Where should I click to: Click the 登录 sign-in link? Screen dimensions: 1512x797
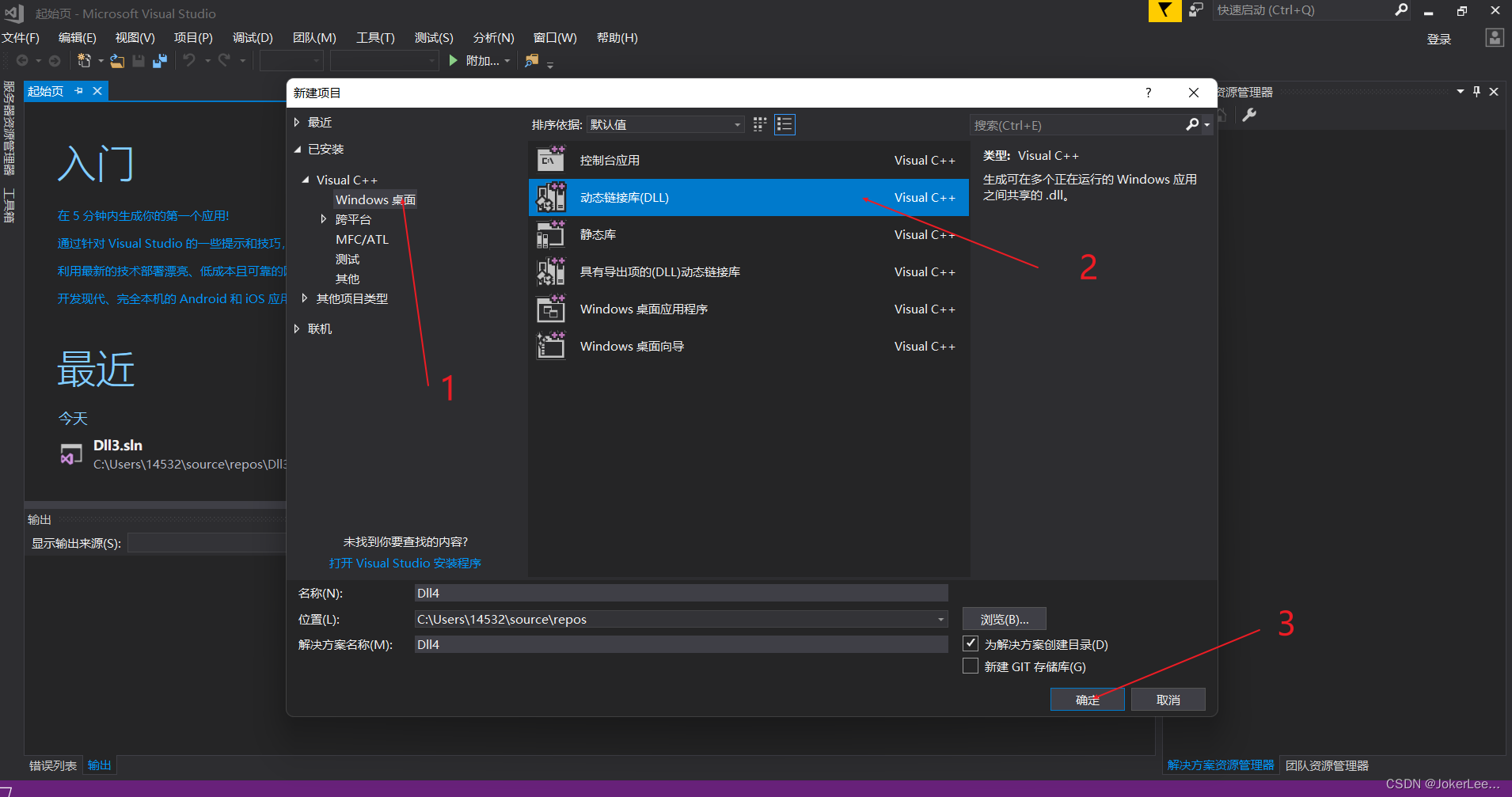[x=1439, y=39]
